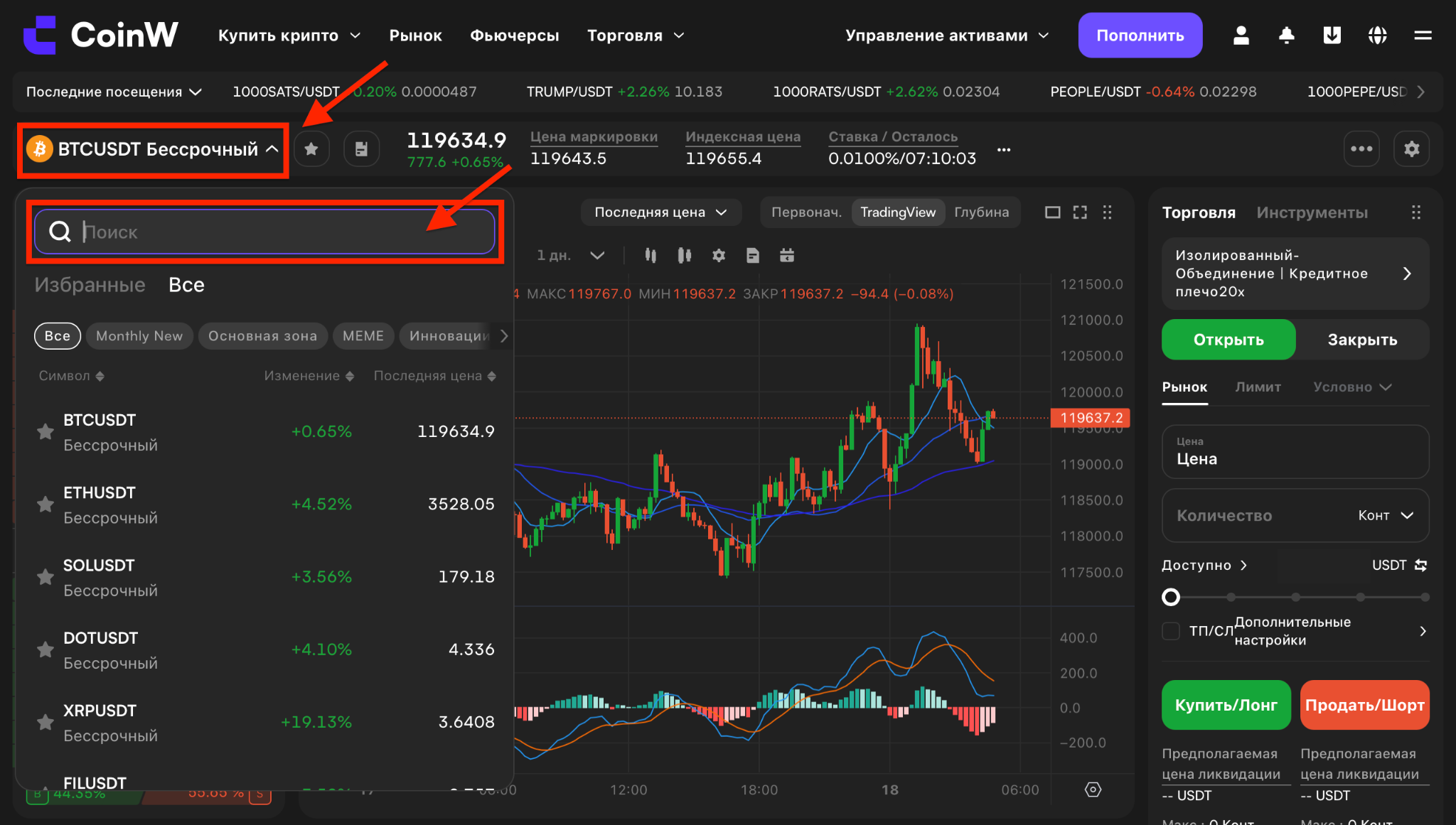Image resolution: width=1456 pixels, height=825 pixels.
Task: Open notifications bell icon
Action: click(x=1286, y=36)
